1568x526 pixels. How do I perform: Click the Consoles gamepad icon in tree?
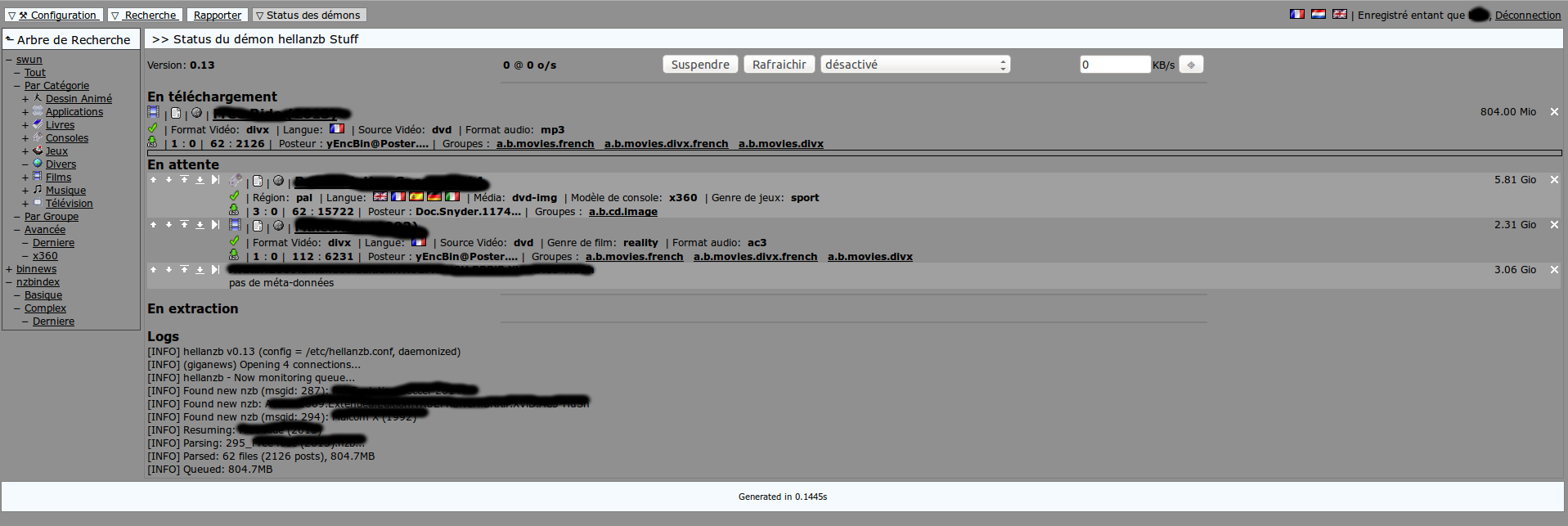pos(38,137)
